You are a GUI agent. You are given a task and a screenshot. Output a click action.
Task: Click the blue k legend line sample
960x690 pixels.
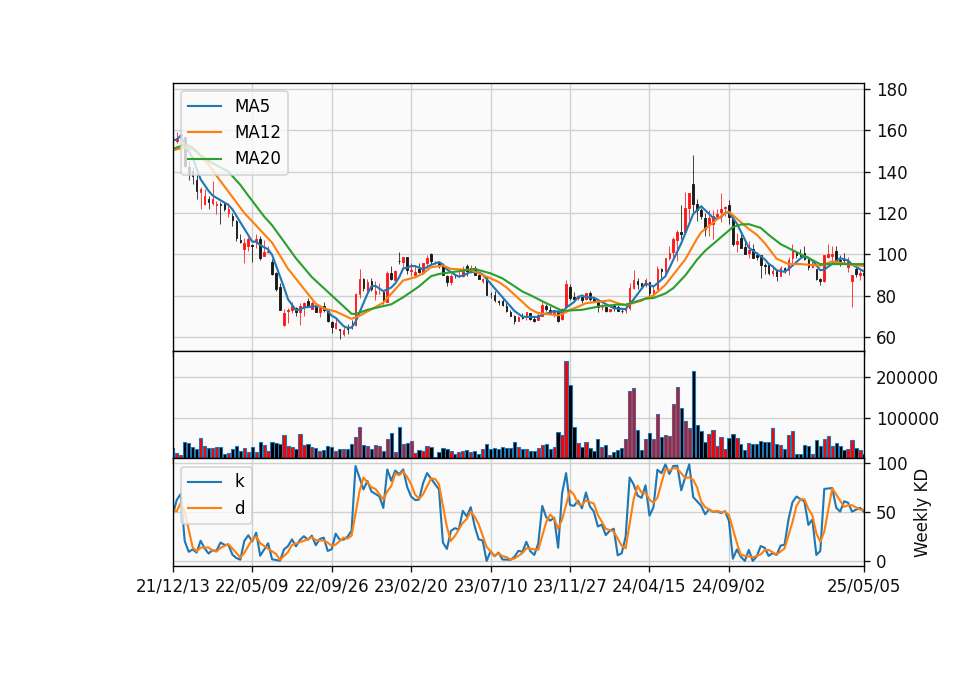pyautogui.click(x=204, y=482)
